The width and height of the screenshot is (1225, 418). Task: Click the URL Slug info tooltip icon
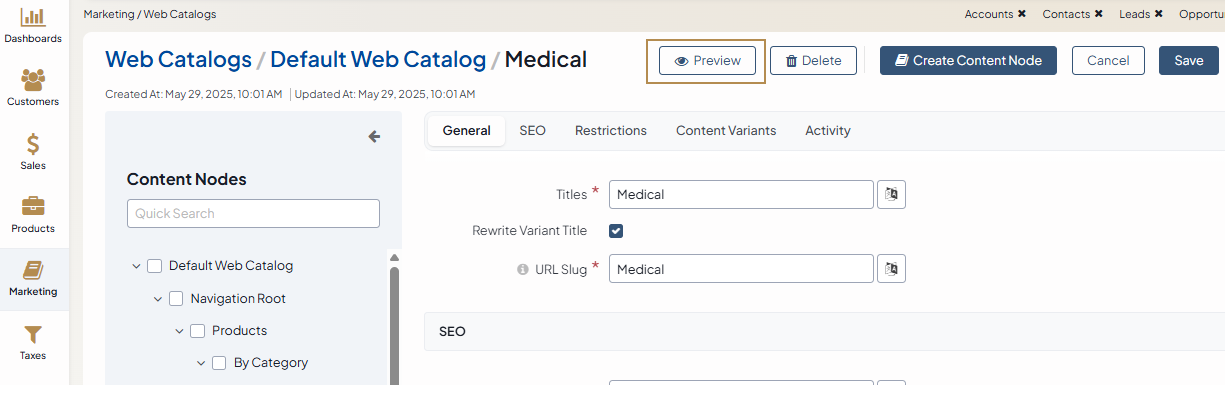[x=522, y=269]
